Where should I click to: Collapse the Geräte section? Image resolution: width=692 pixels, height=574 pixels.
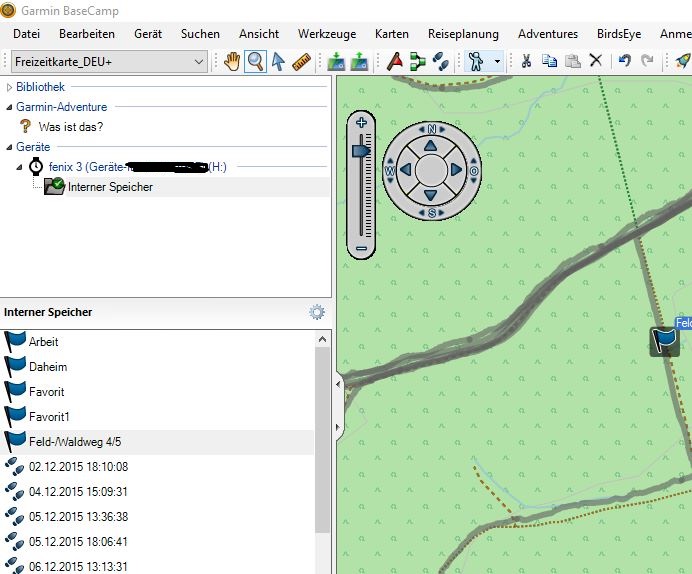pyautogui.click(x=9, y=147)
